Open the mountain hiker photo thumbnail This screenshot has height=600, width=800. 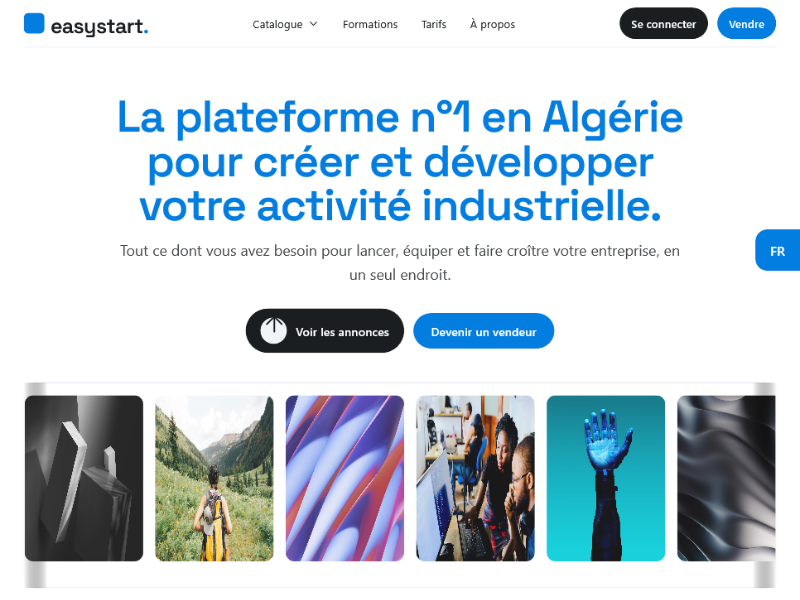pos(214,479)
